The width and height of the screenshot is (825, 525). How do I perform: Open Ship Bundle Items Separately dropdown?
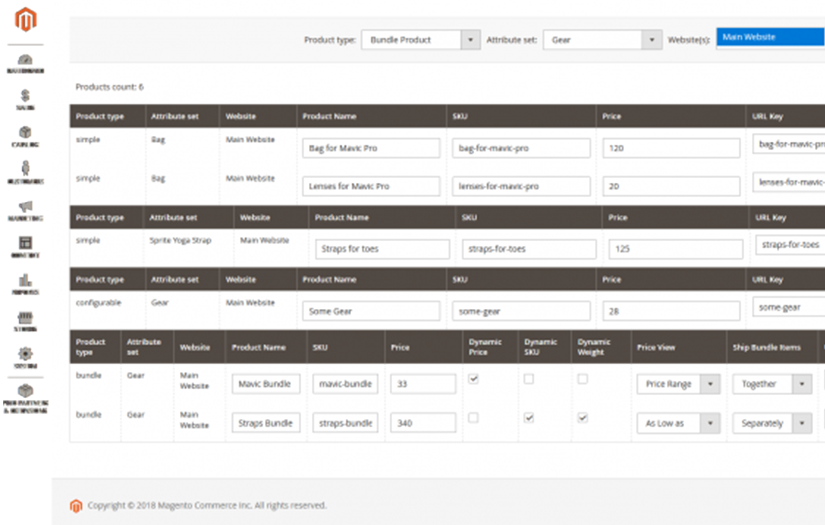pos(772,423)
